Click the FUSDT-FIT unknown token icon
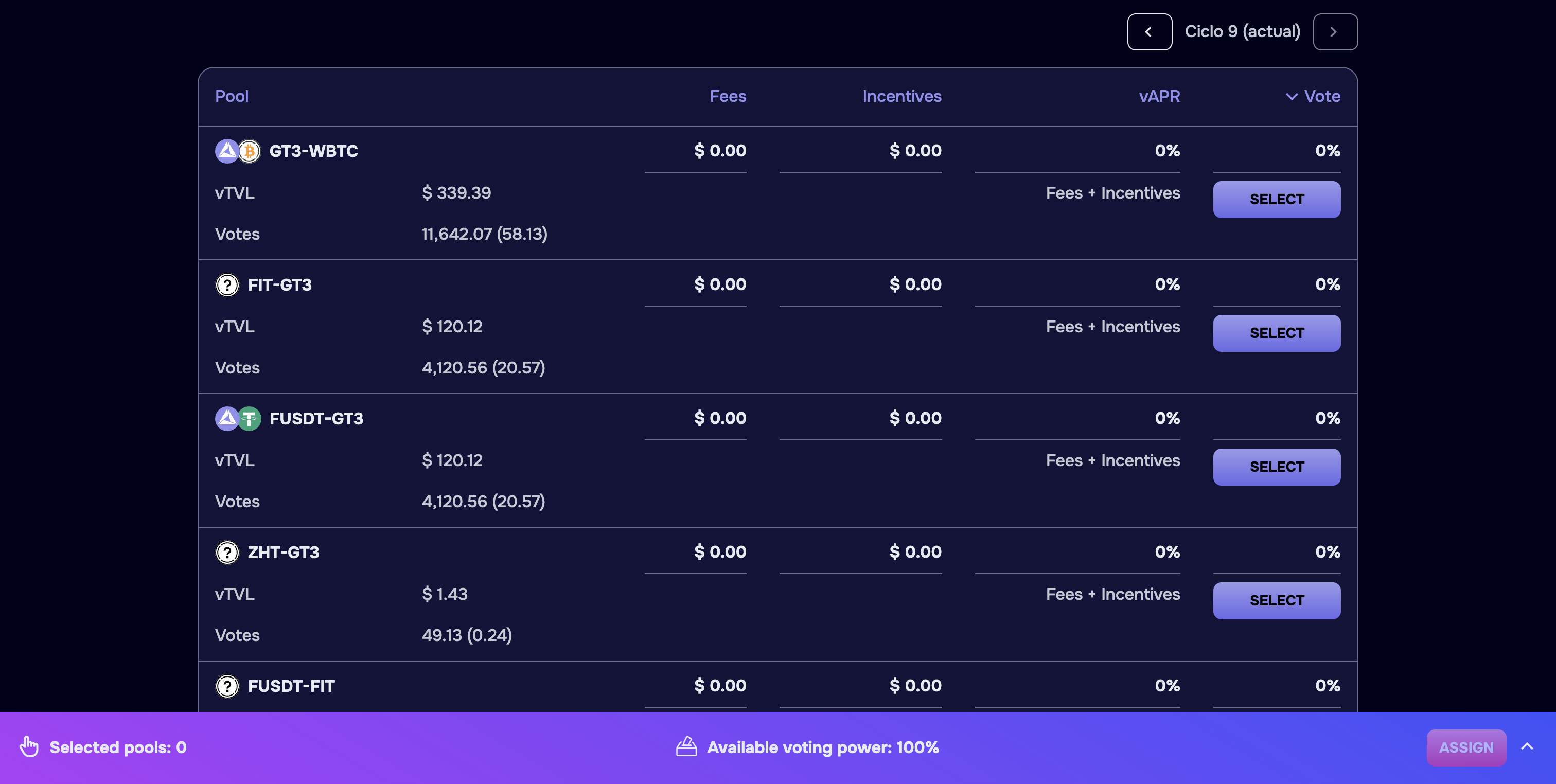The width and height of the screenshot is (1556, 784). 227,686
